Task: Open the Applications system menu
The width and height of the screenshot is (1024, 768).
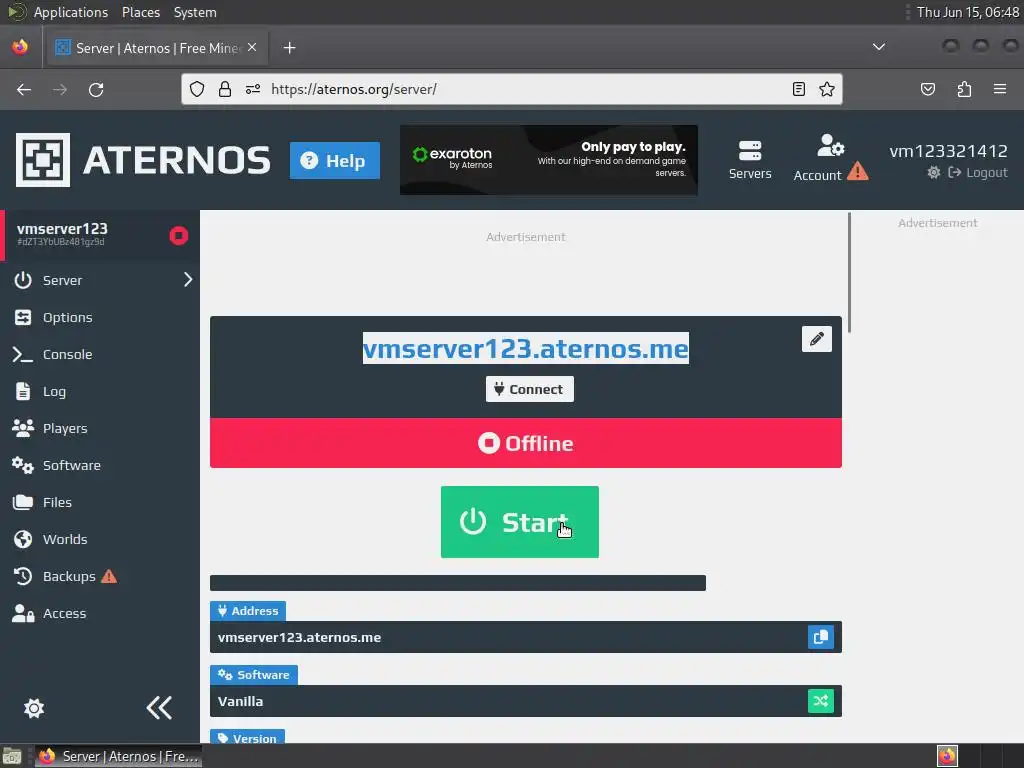Action: pyautogui.click(x=71, y=12)
